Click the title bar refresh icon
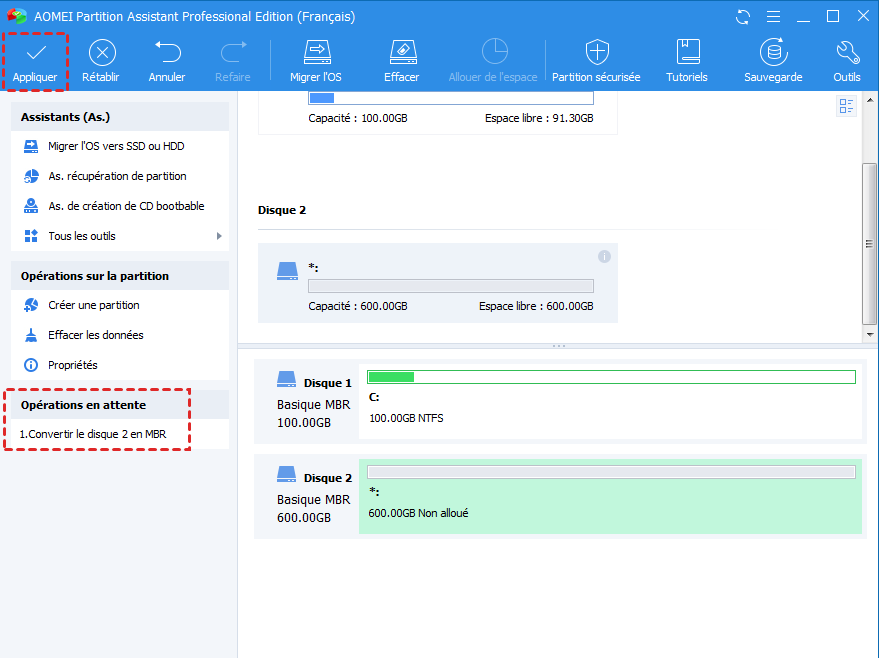Image resolution: width=879 pixels, height=658 pixels. point(742,17)
